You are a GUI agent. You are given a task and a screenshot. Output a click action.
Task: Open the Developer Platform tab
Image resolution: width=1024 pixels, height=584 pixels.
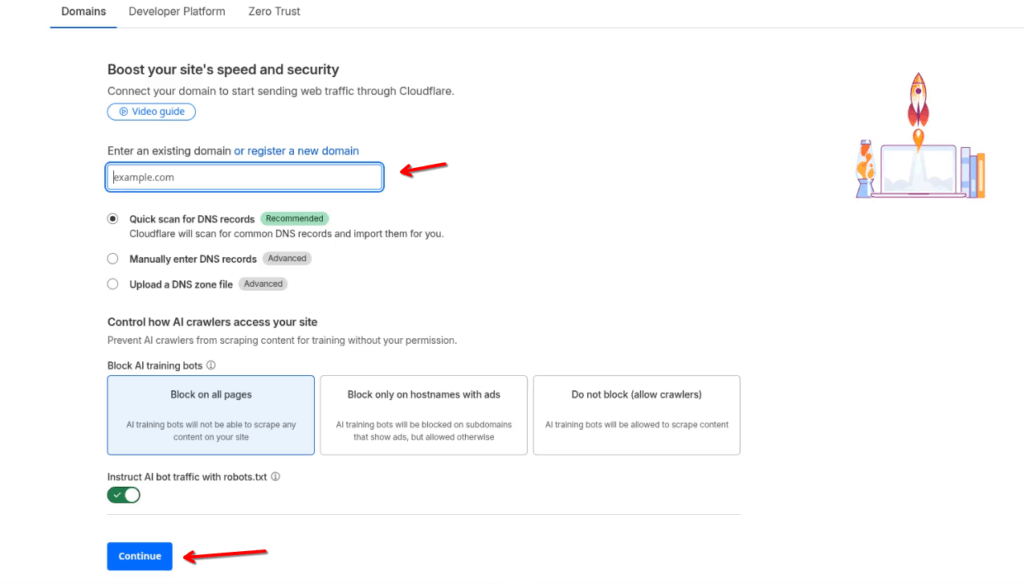click(177, 12)
